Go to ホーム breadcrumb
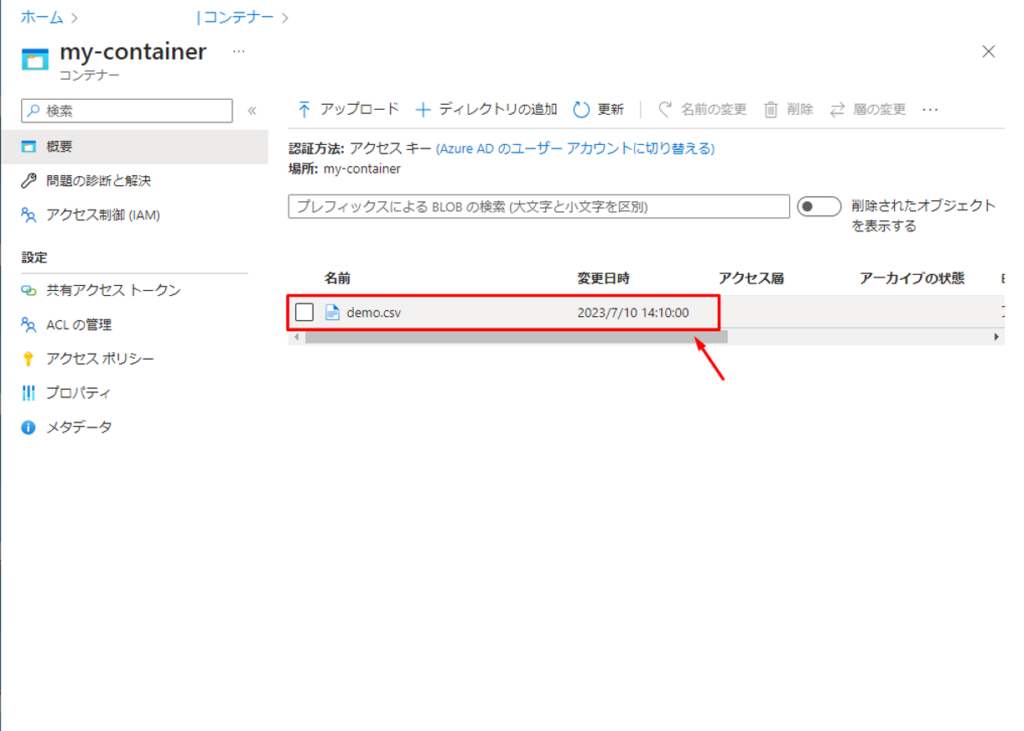Viewport: 1024px width, 731px height. pyautogui.click(x=42, y=17)
